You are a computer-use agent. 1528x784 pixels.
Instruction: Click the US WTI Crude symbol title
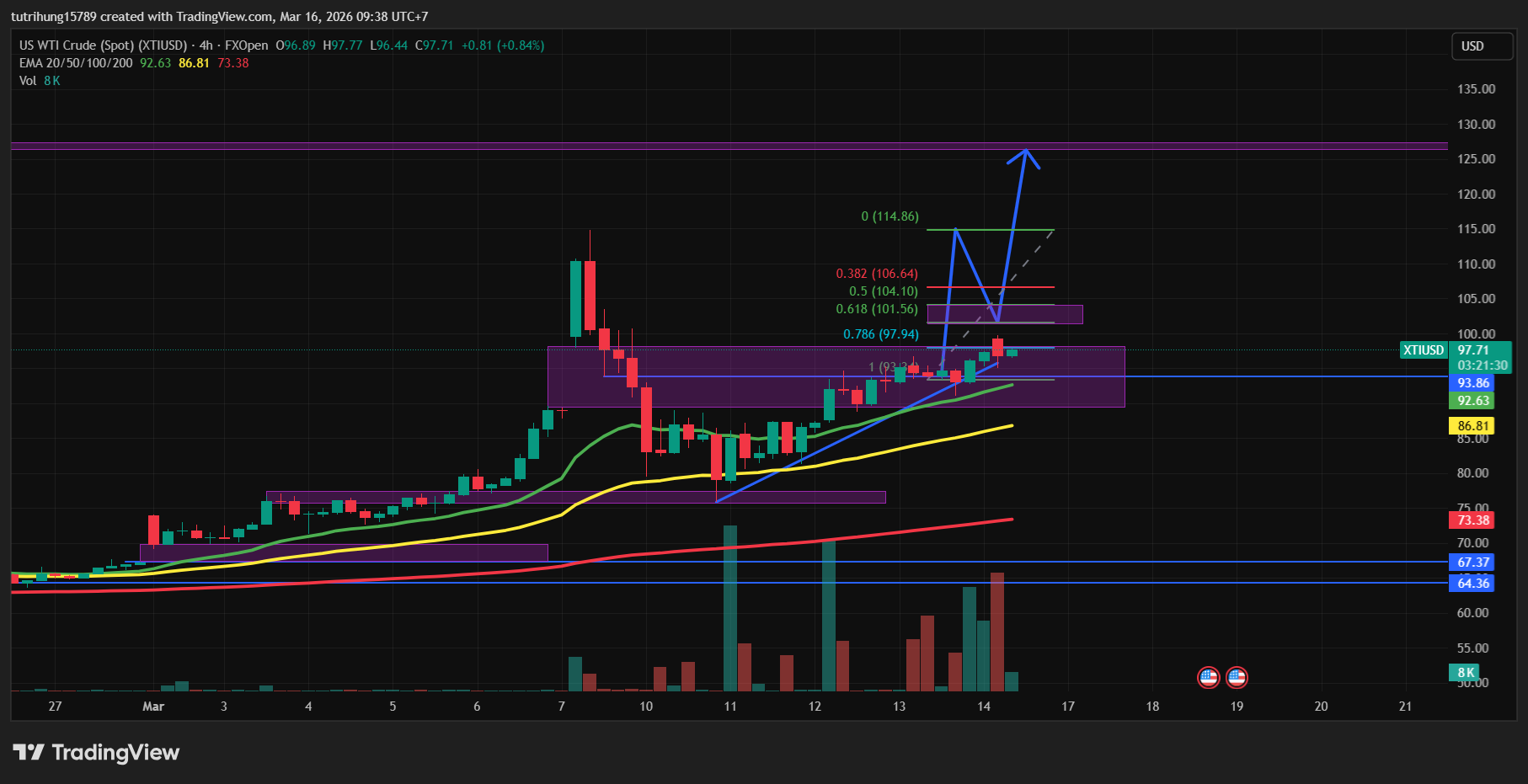click(103, 45)
